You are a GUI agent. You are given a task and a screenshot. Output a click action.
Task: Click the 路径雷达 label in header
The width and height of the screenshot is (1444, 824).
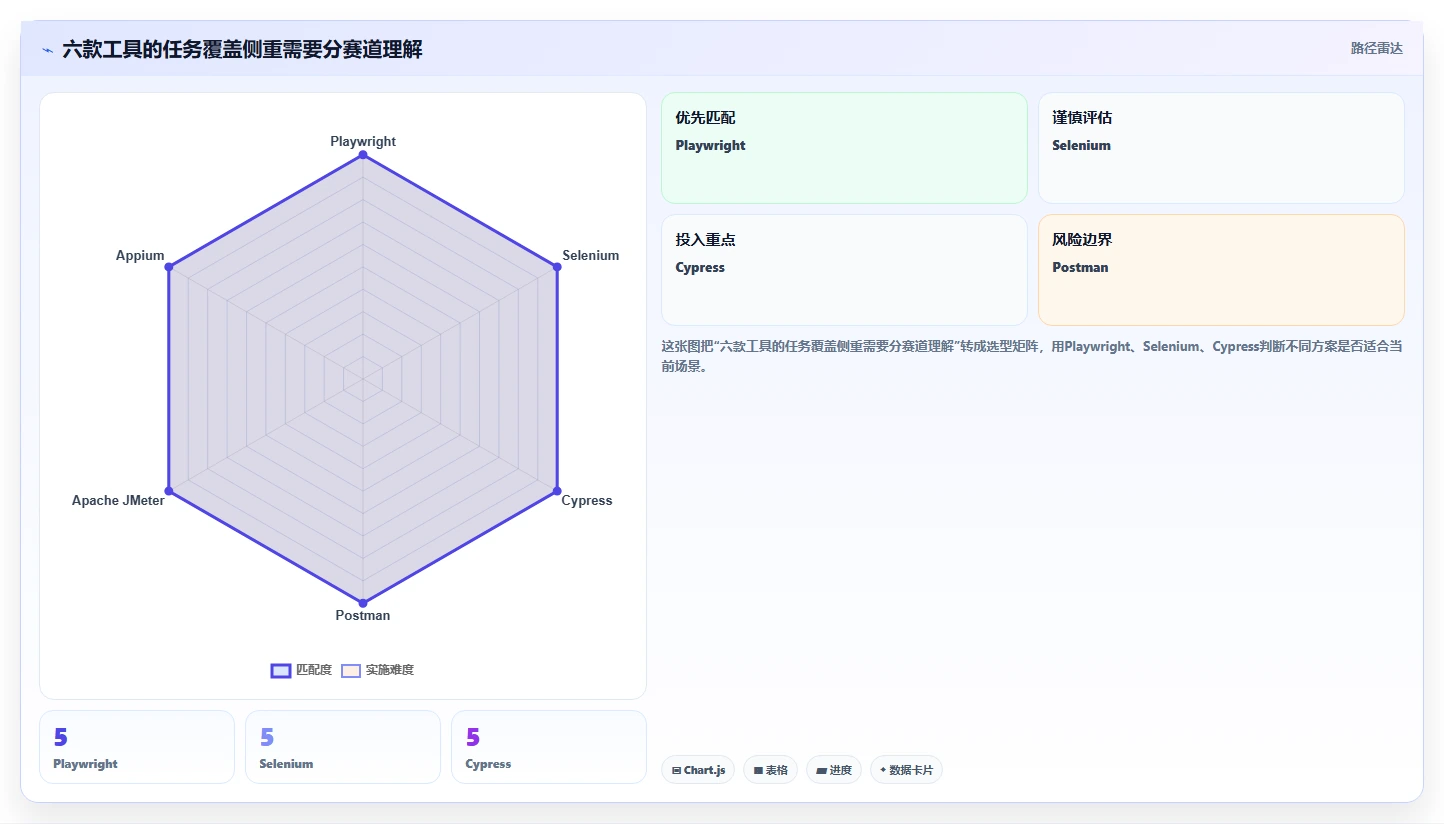[x=1377, y=48]
